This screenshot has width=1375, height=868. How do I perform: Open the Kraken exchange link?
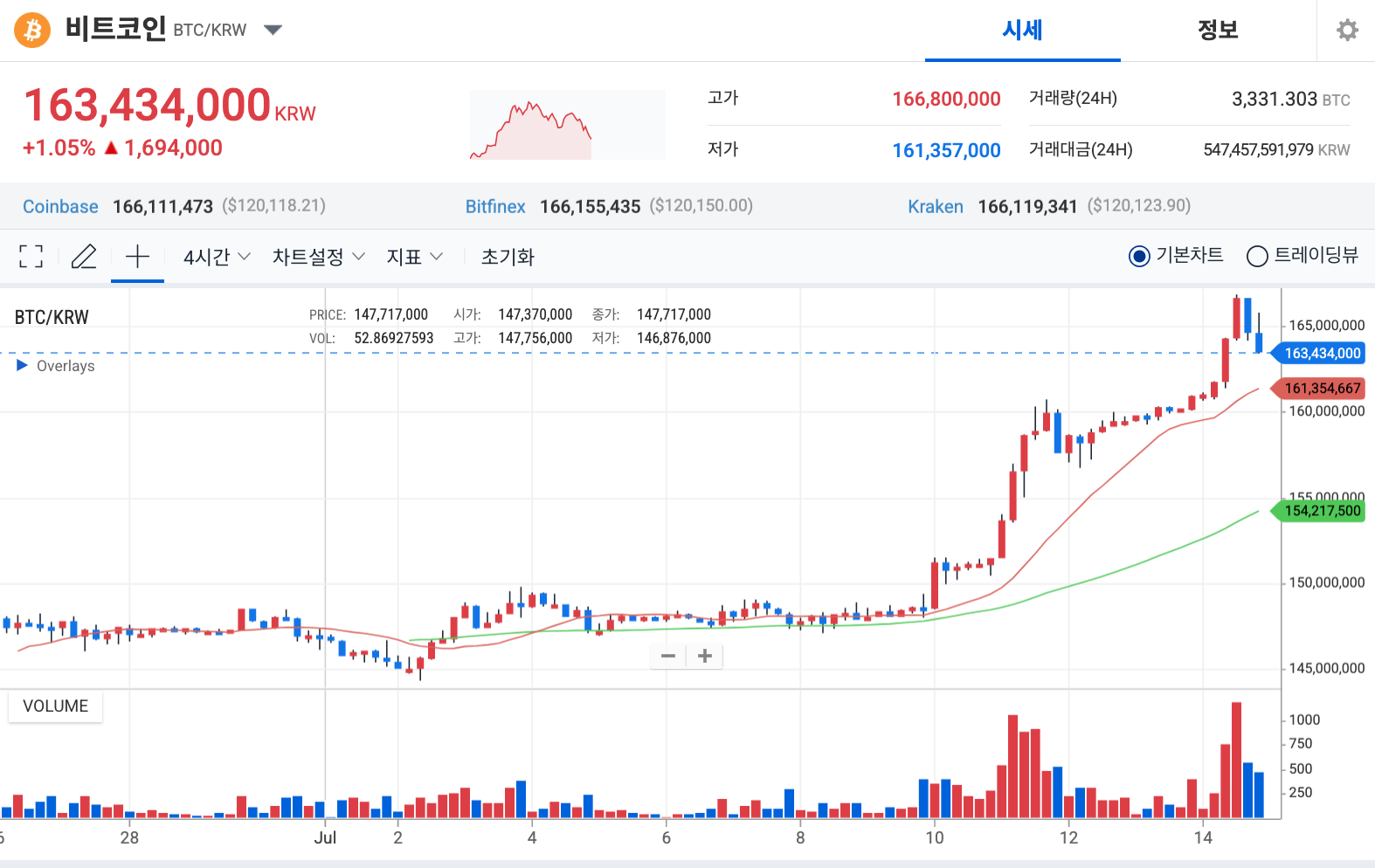tap(936, 207)
